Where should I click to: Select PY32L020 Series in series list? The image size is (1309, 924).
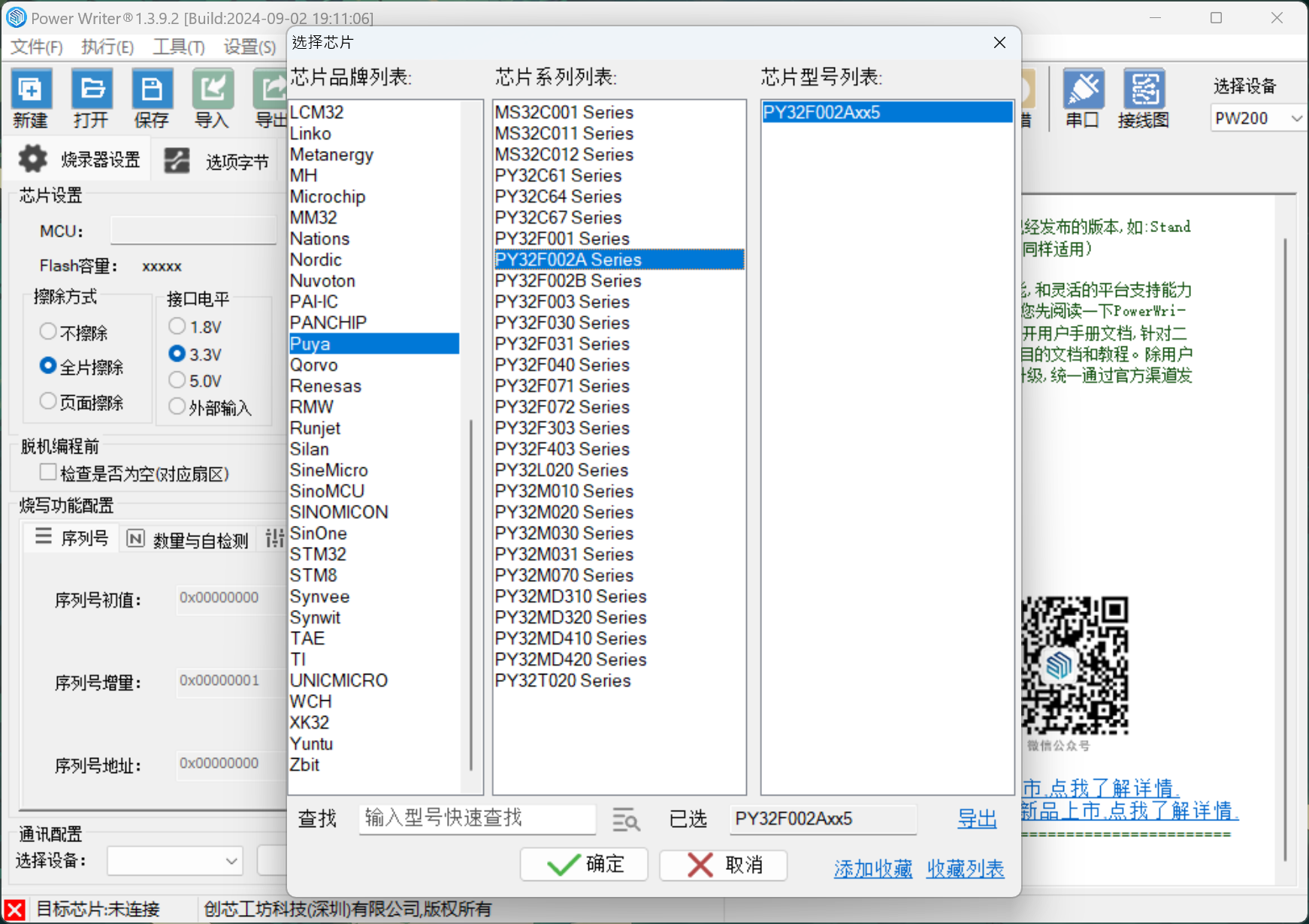619,470
